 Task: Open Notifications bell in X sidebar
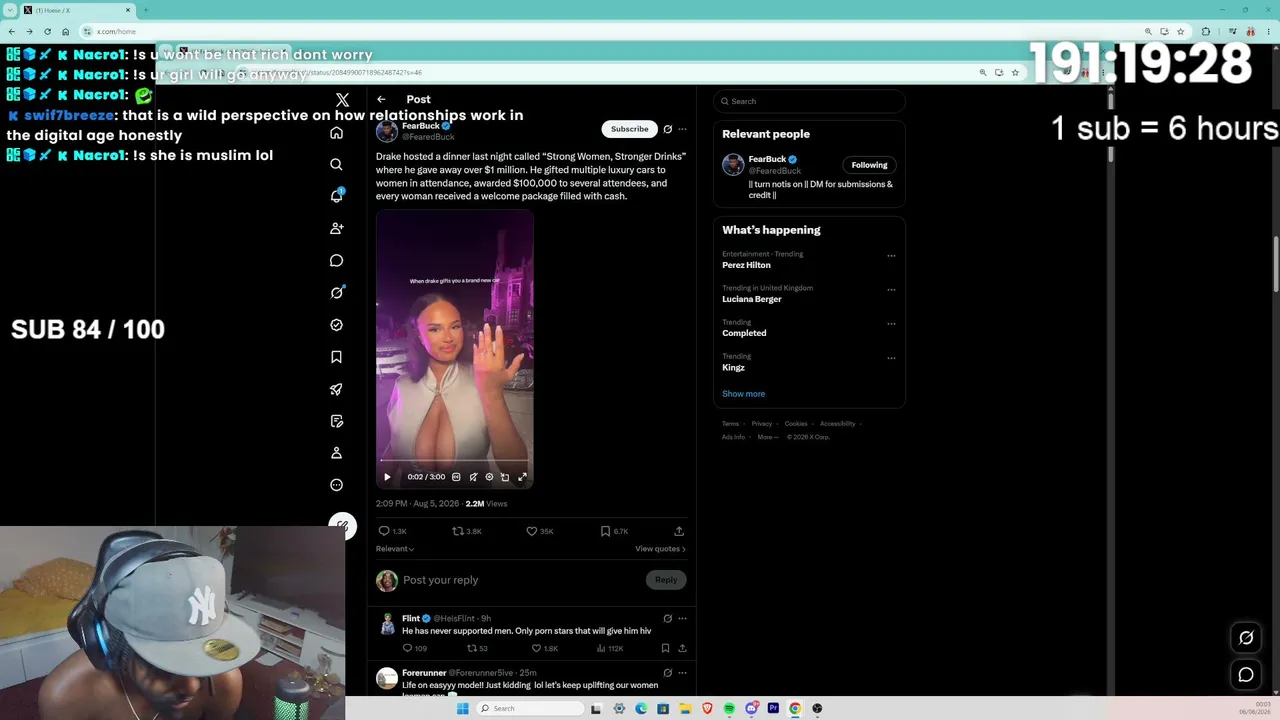tap(337, 196)
